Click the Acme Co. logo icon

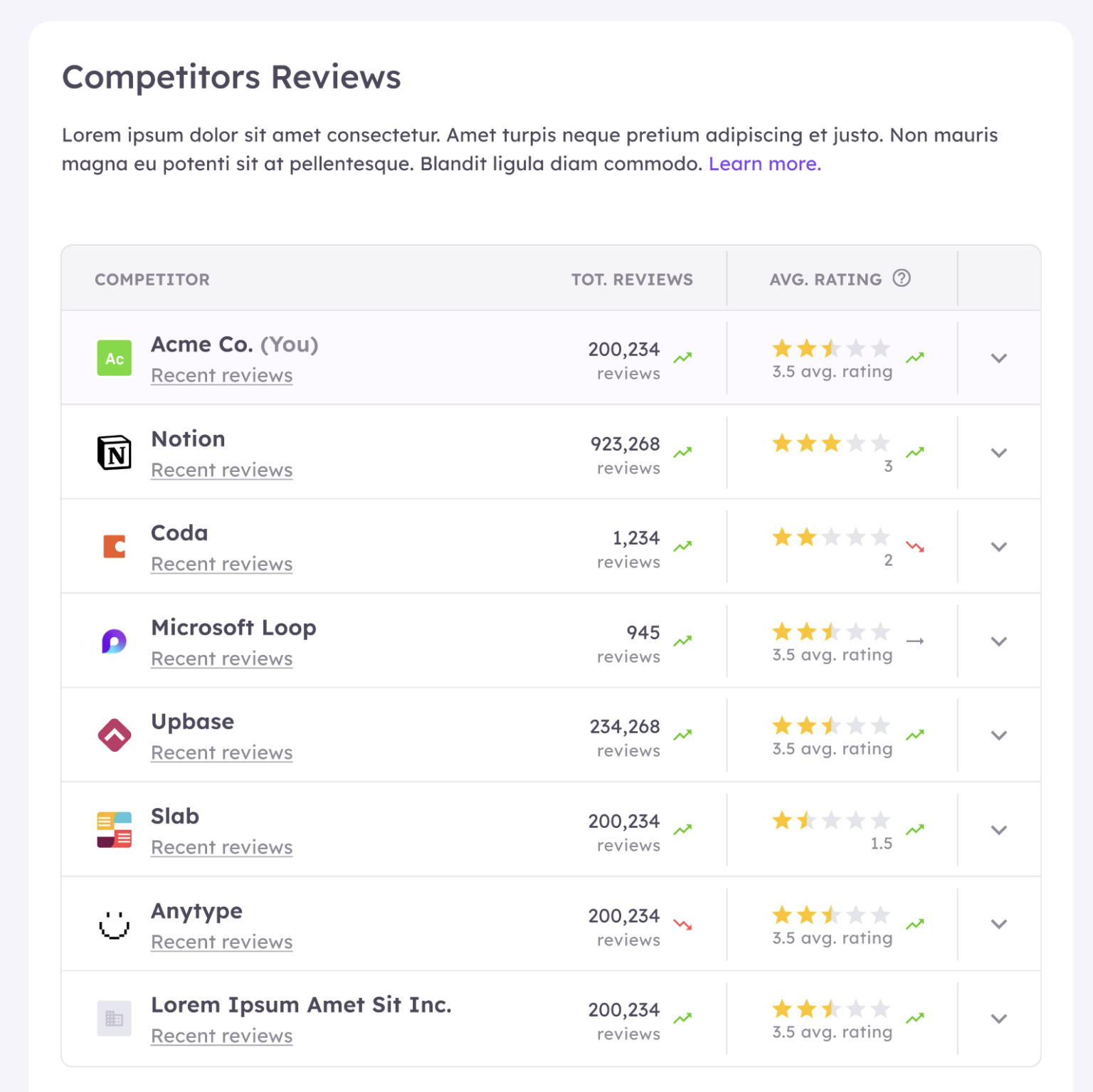click(x=114, y=358)
